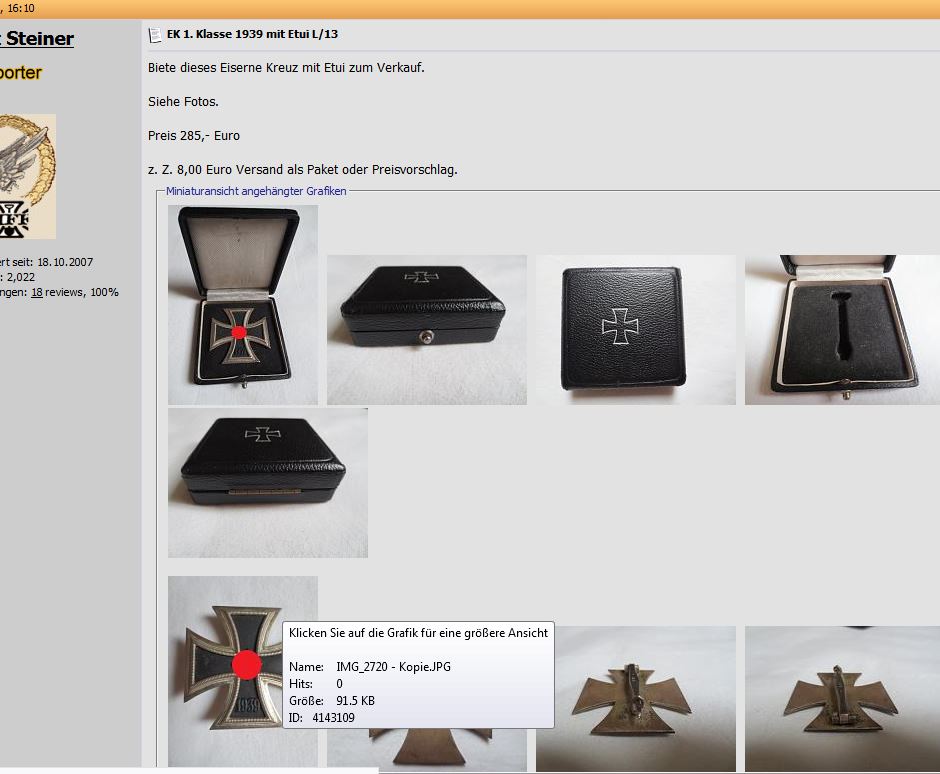Open the rightmost cross reverse thumbnail

(842, 698)
